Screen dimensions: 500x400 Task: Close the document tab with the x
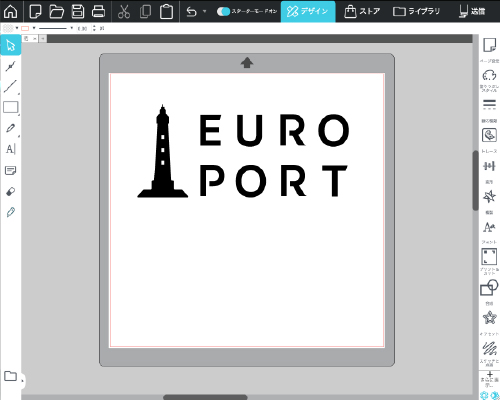click(35, 39)
